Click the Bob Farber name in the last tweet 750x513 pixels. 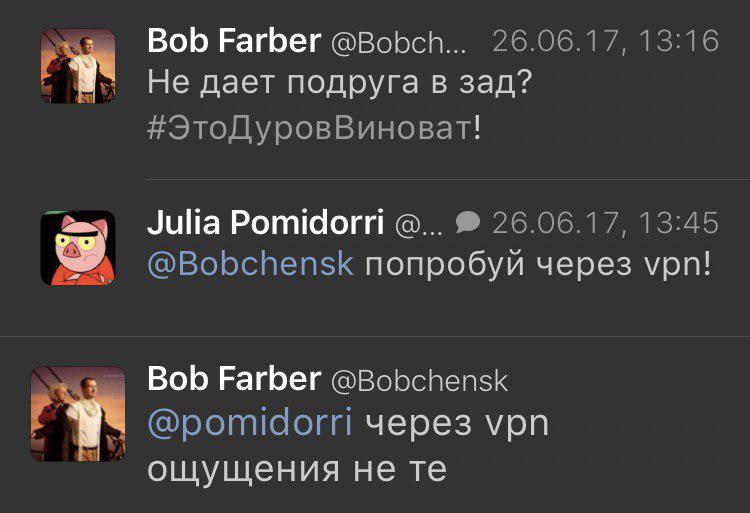point(234,379)
